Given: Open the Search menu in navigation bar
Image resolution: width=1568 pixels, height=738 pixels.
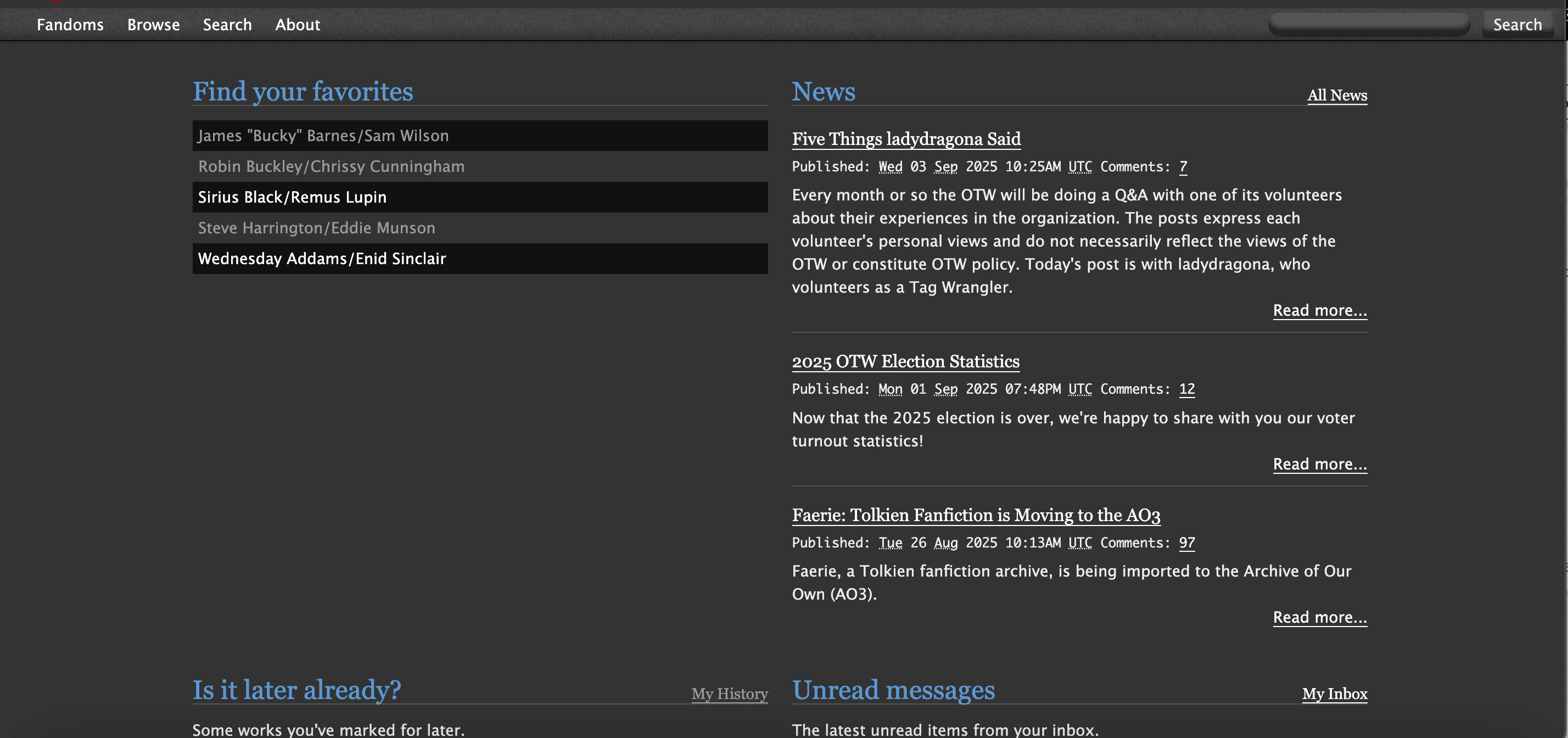Looking at the screenshot, I should pos(227,24).
